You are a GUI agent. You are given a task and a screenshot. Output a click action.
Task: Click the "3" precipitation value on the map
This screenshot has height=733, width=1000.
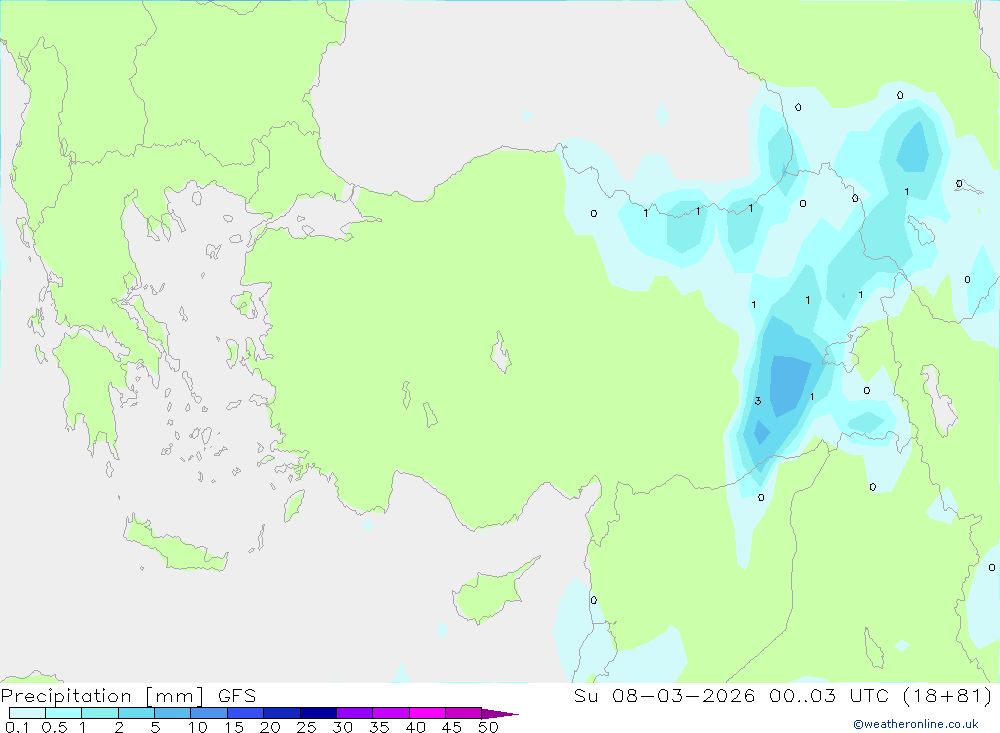point(758,401)
